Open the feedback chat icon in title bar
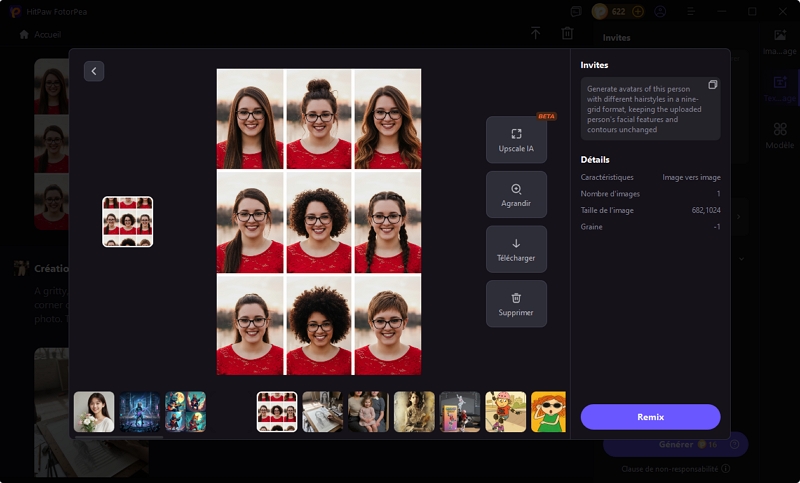This screenshot has width=800, height=483. 576,11
